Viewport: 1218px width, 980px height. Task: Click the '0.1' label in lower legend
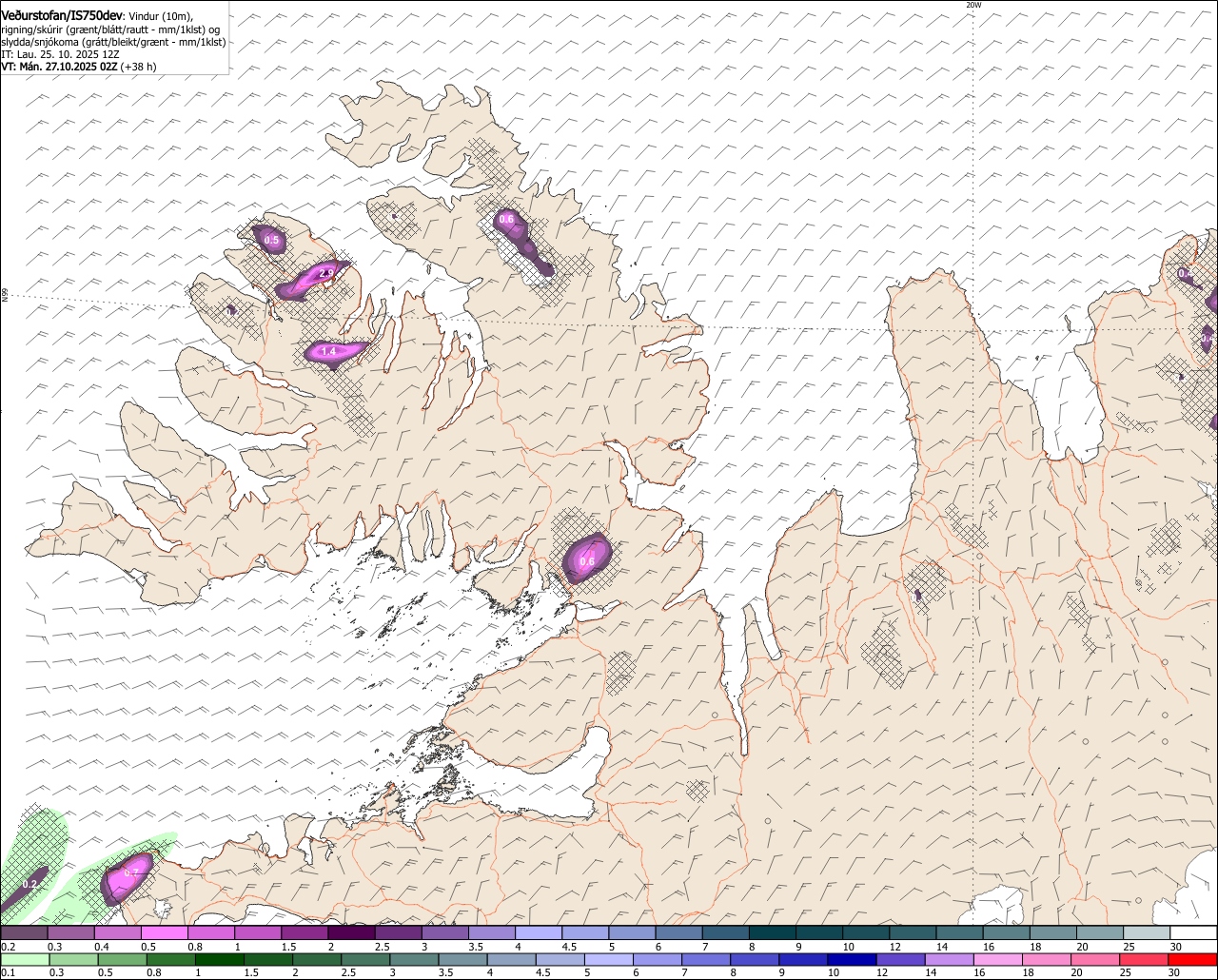click(8, 972)
